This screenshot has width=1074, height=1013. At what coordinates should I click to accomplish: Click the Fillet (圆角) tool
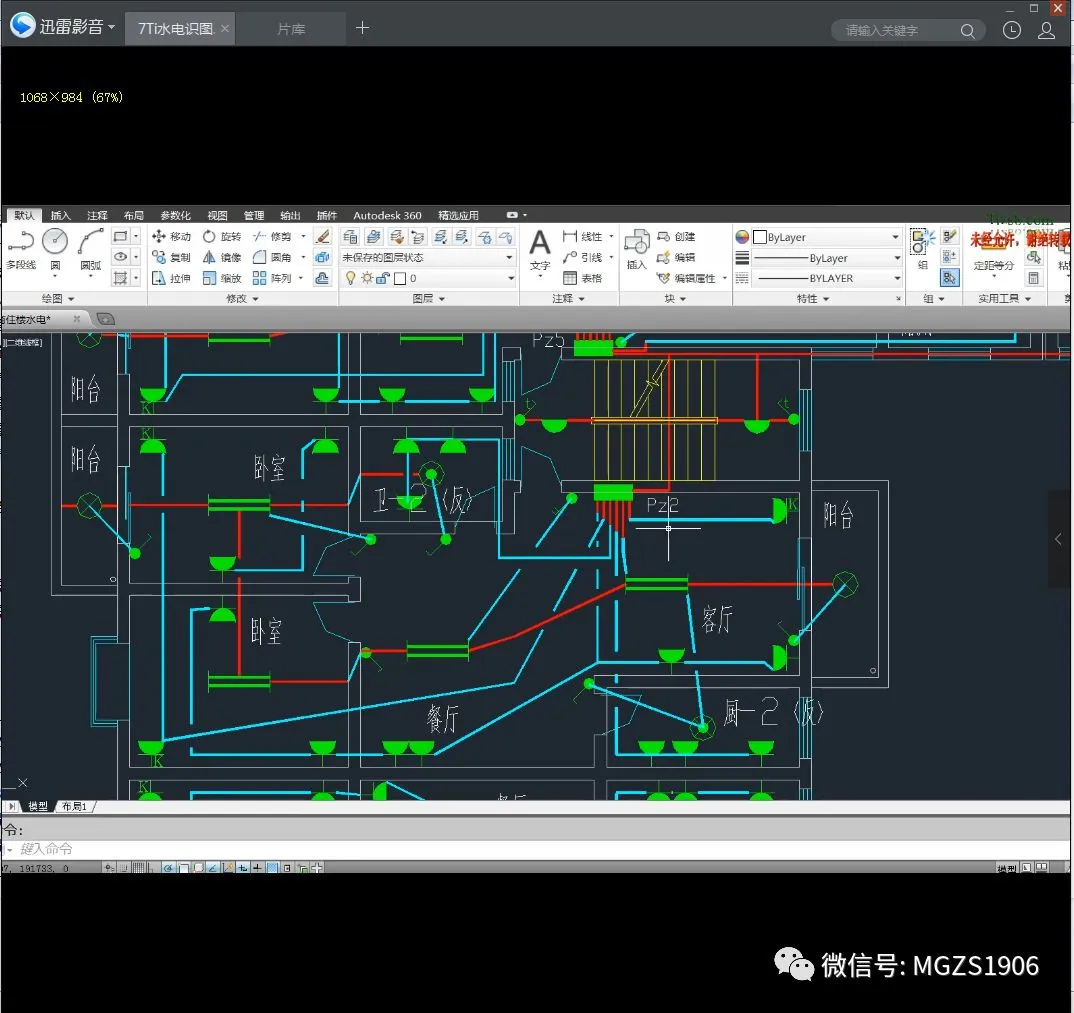(272, 258)
